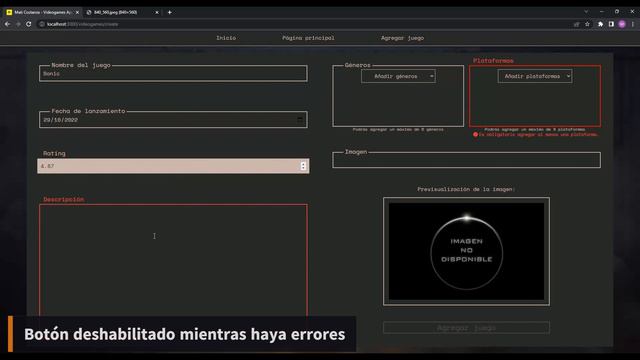This screenshot has height=360, width=640.
Task: Focus the Nombre del juego field
Action: click(x=173, y=74)
